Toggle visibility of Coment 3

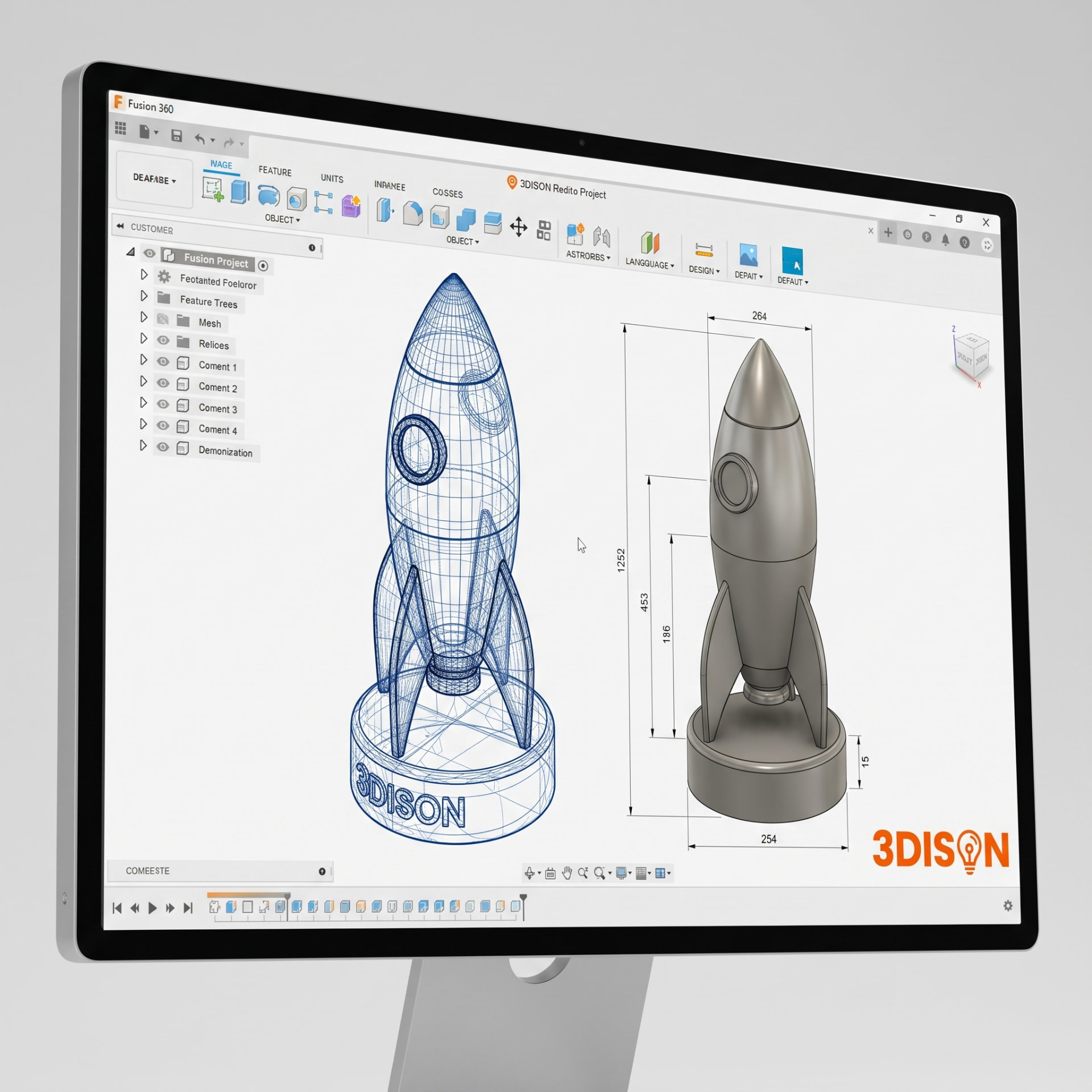[163, 404]
